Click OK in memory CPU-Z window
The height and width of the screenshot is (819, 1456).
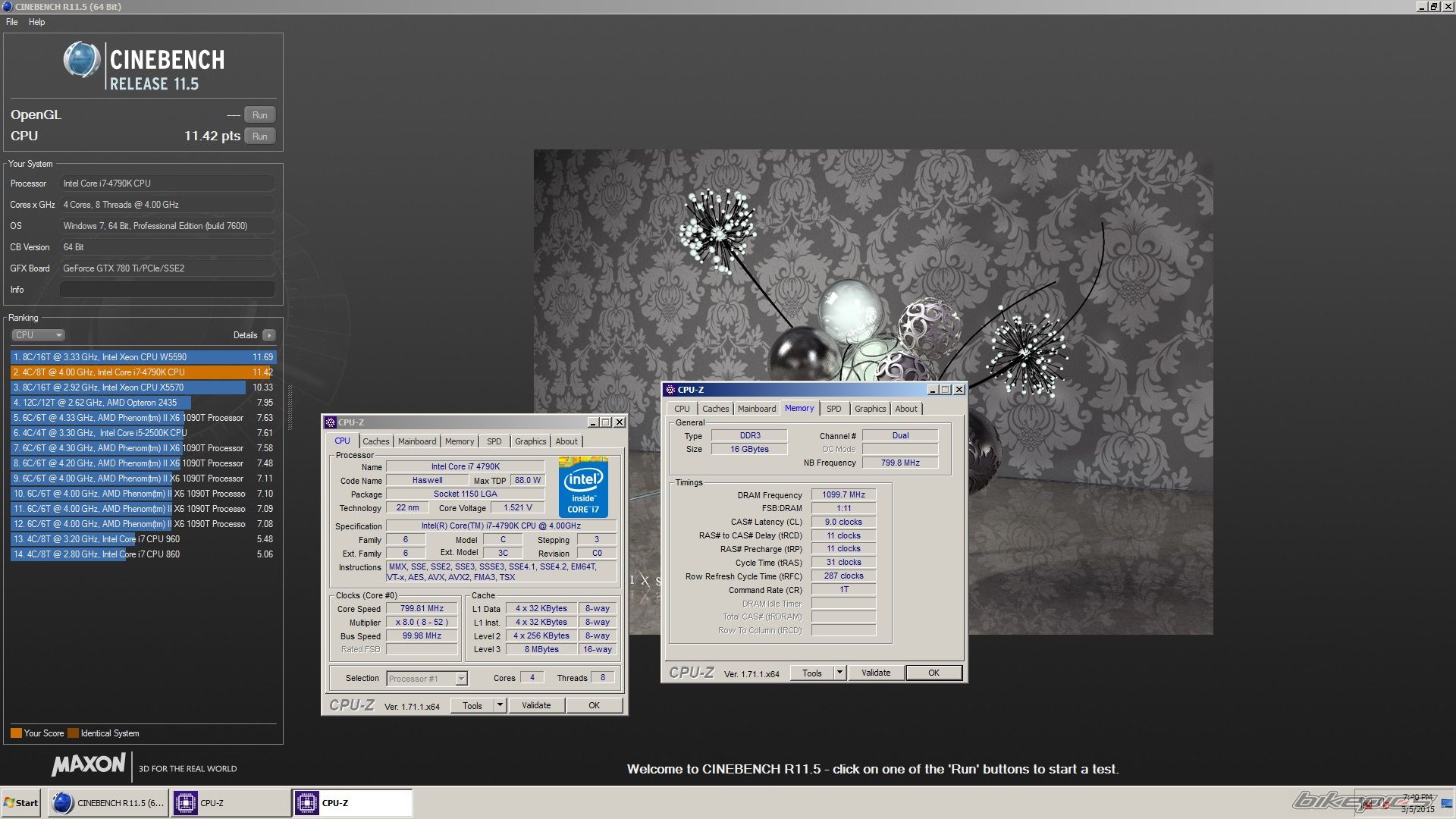point(934,673)
